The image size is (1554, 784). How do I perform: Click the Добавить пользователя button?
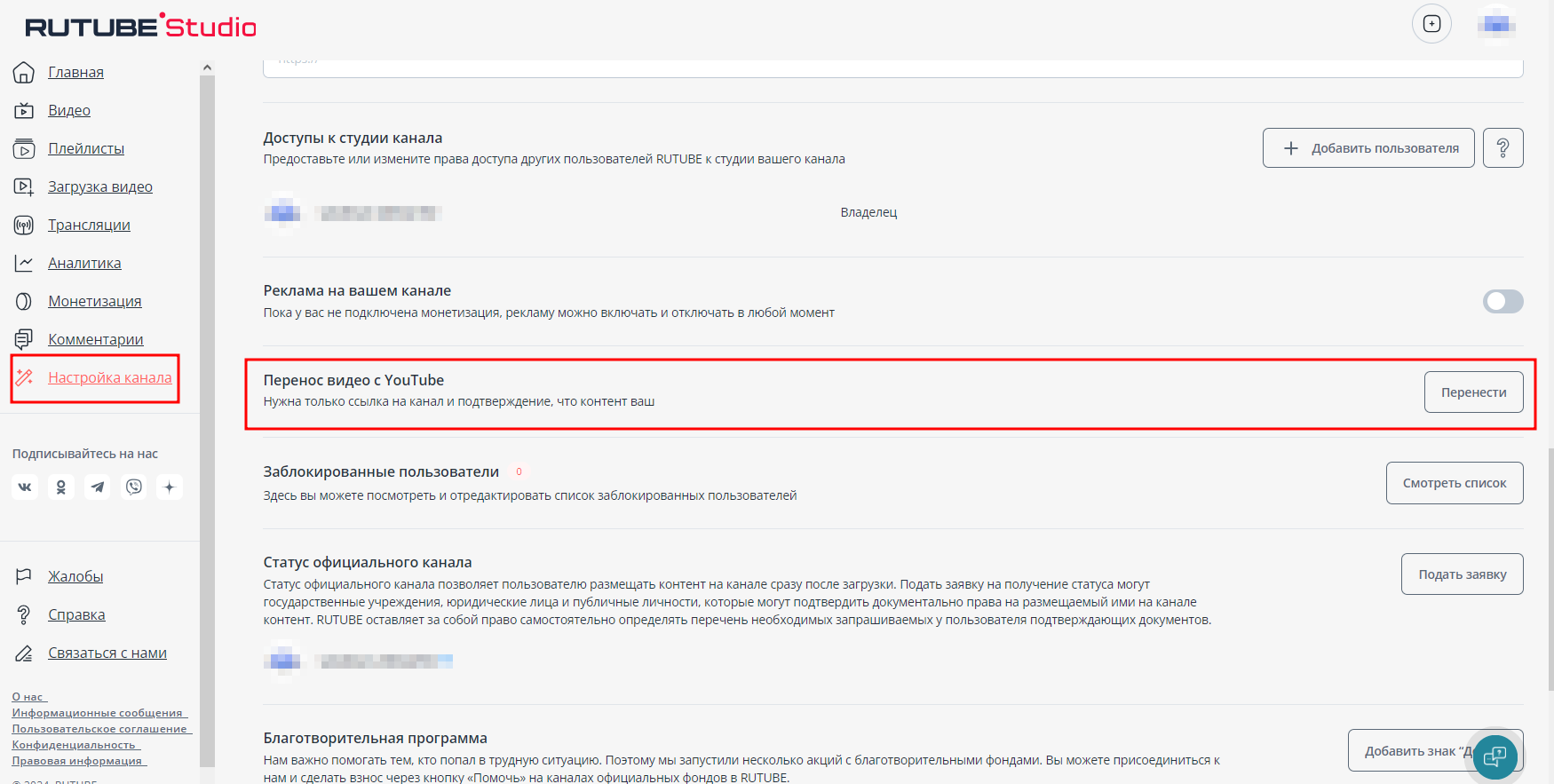coord(1368,148)
